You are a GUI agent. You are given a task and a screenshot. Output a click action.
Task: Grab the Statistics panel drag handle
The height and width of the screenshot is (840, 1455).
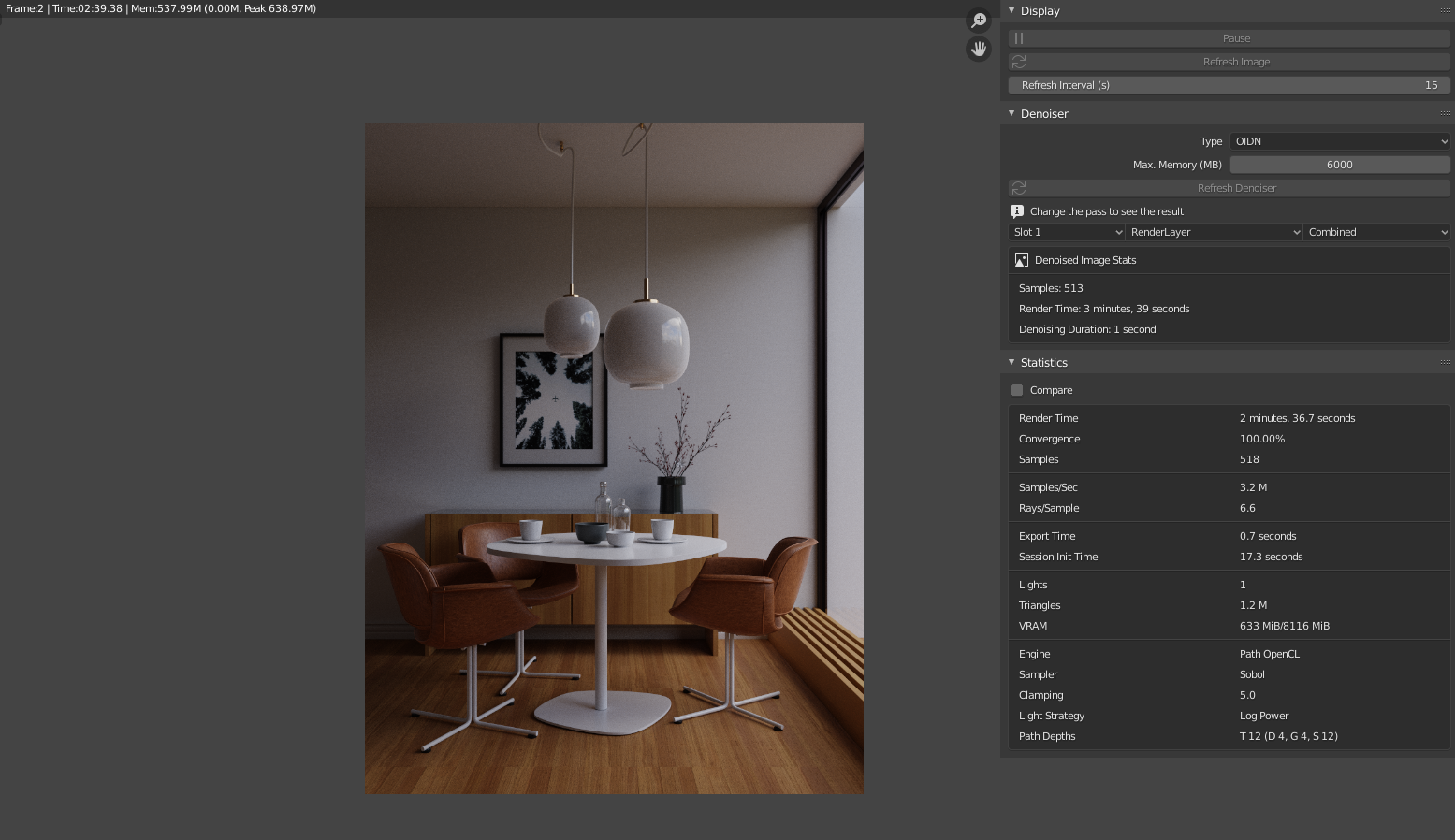[x=1445, y=362]
